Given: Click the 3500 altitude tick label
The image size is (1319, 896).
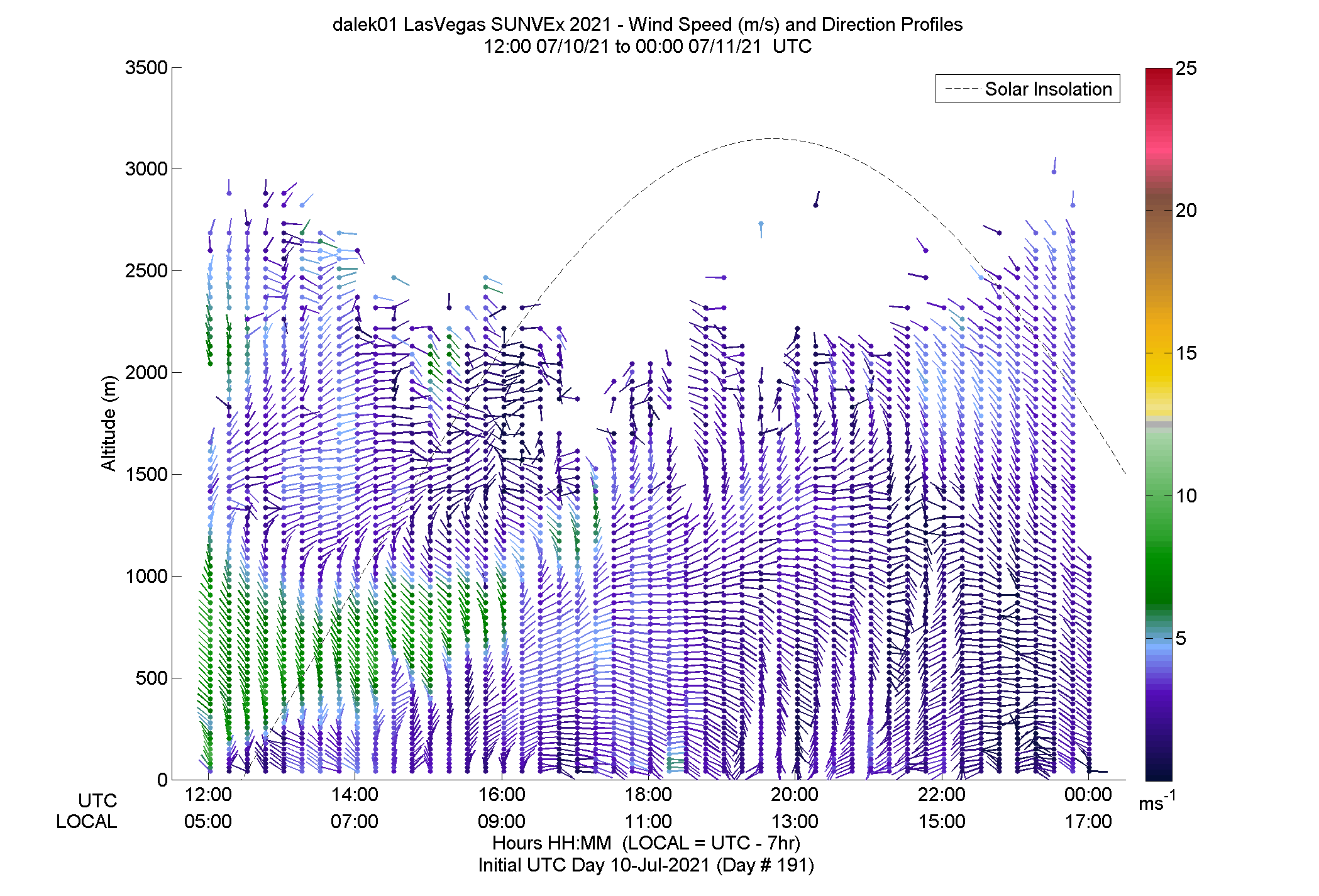Looking at the screenshot, I should click(146, 68).
